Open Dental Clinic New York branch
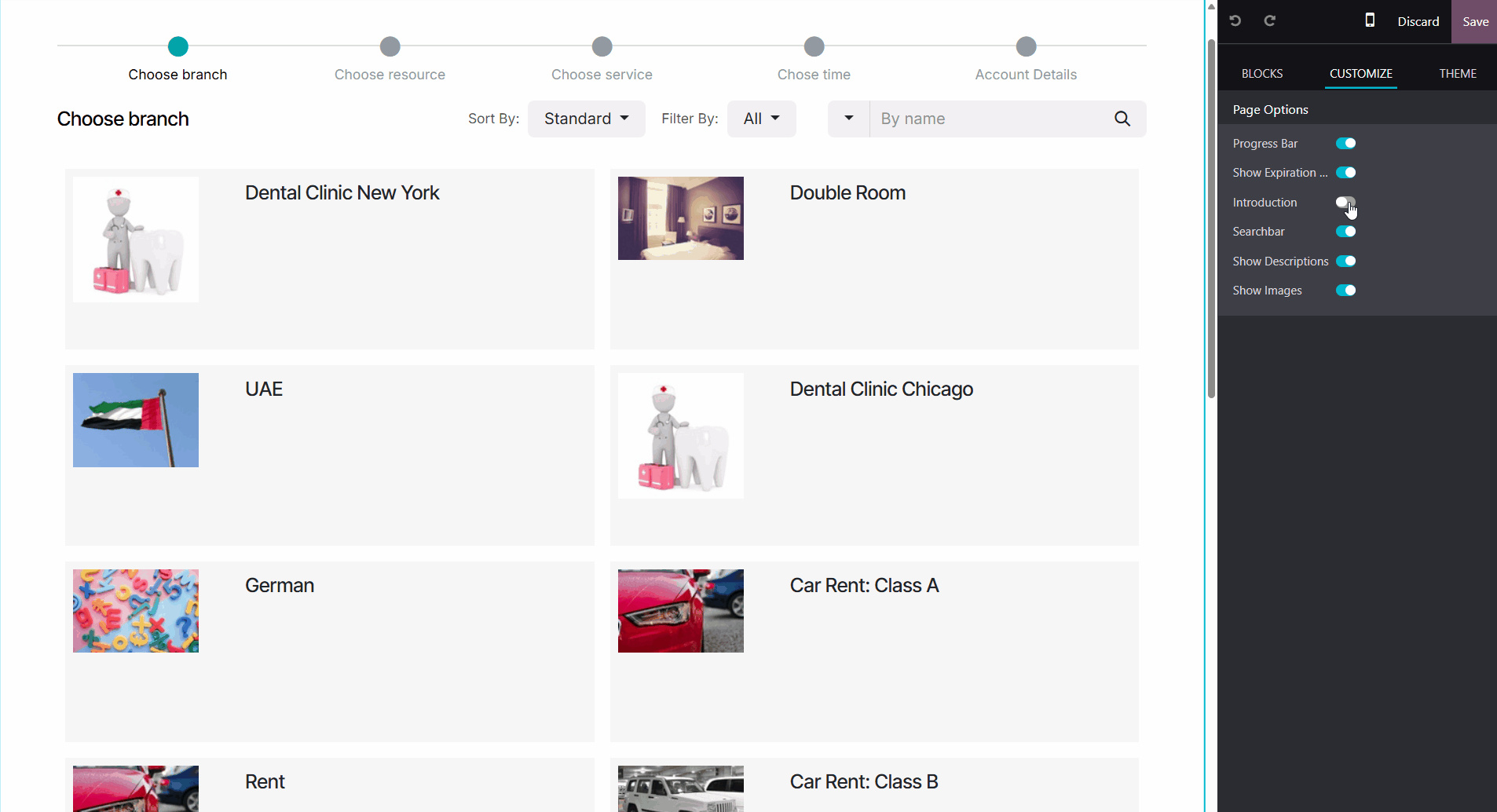 342,193
